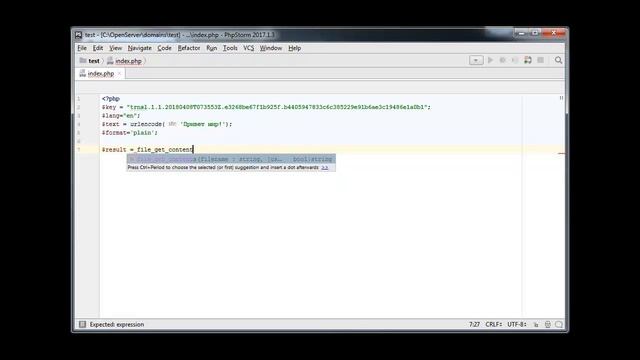Close the PhpStorm window
The height and width of the screenshot is (360, 640).
coord(553,33)
